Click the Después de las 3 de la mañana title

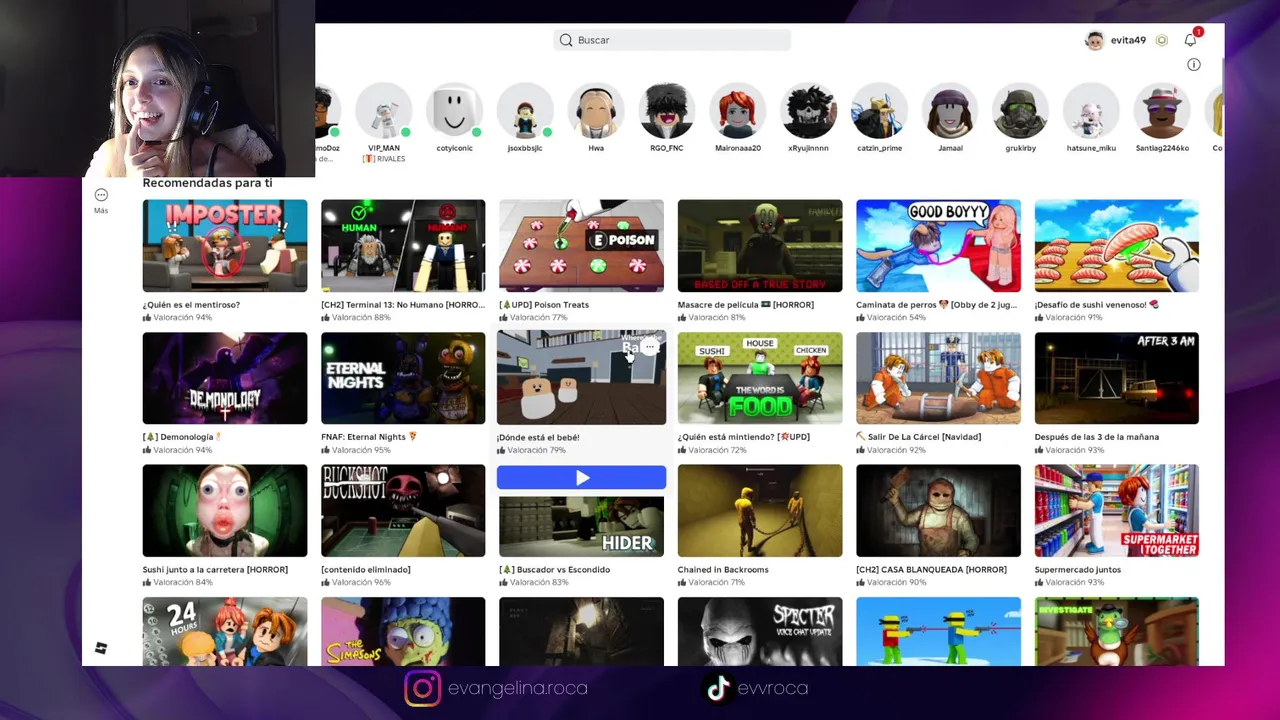coord(1097,437)
